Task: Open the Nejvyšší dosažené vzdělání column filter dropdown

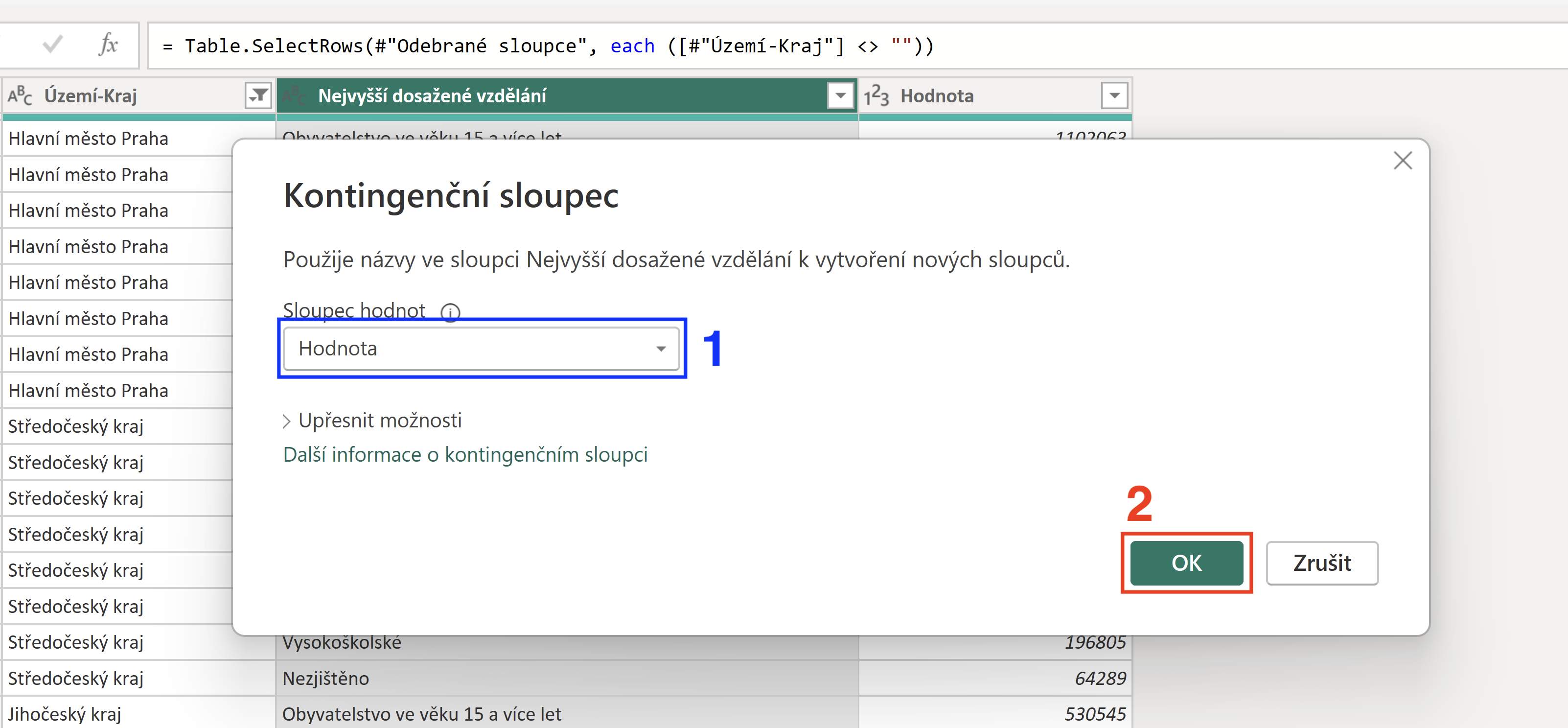Action: coord(840,95)
